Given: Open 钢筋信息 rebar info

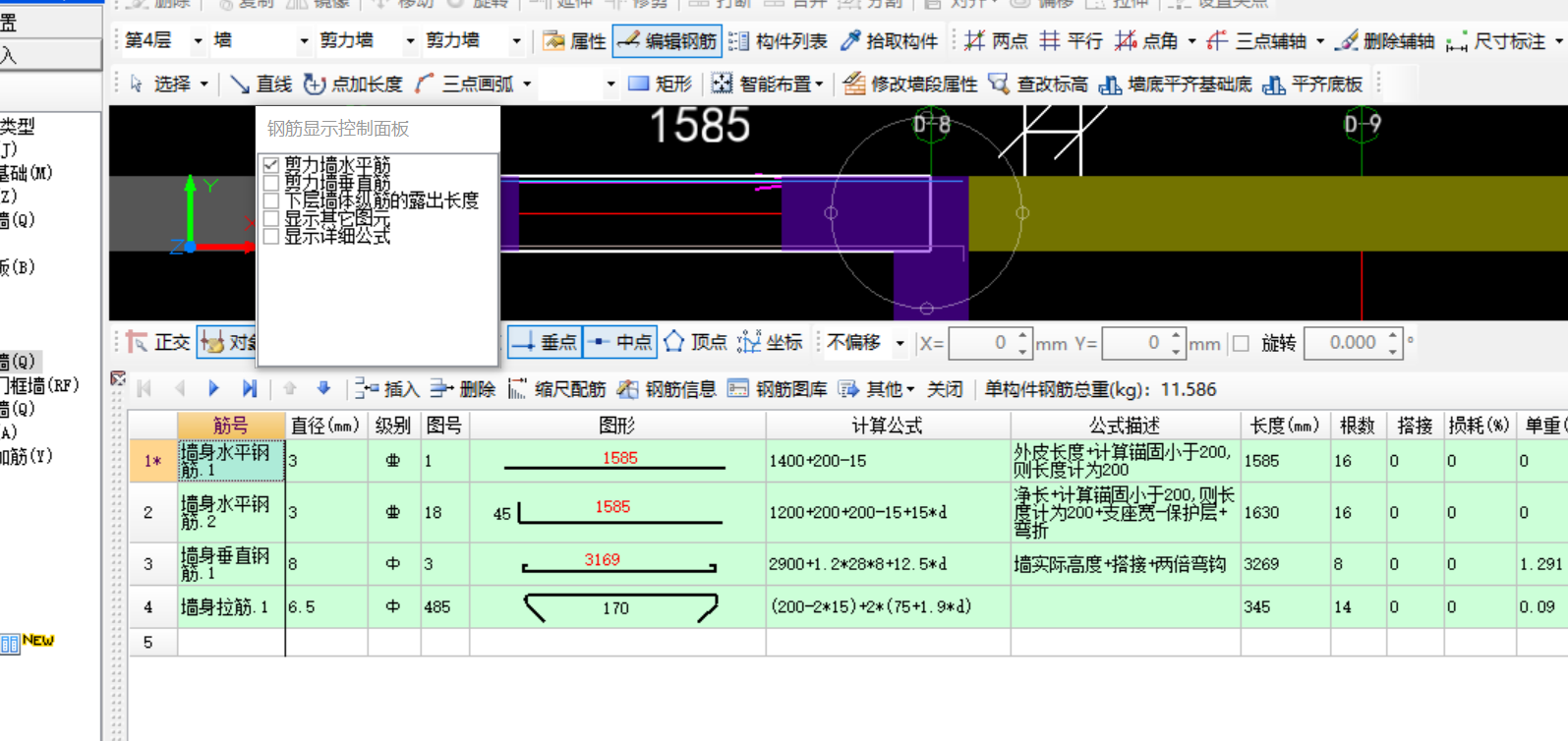Looking at the screenshot, I should [668, 389].
